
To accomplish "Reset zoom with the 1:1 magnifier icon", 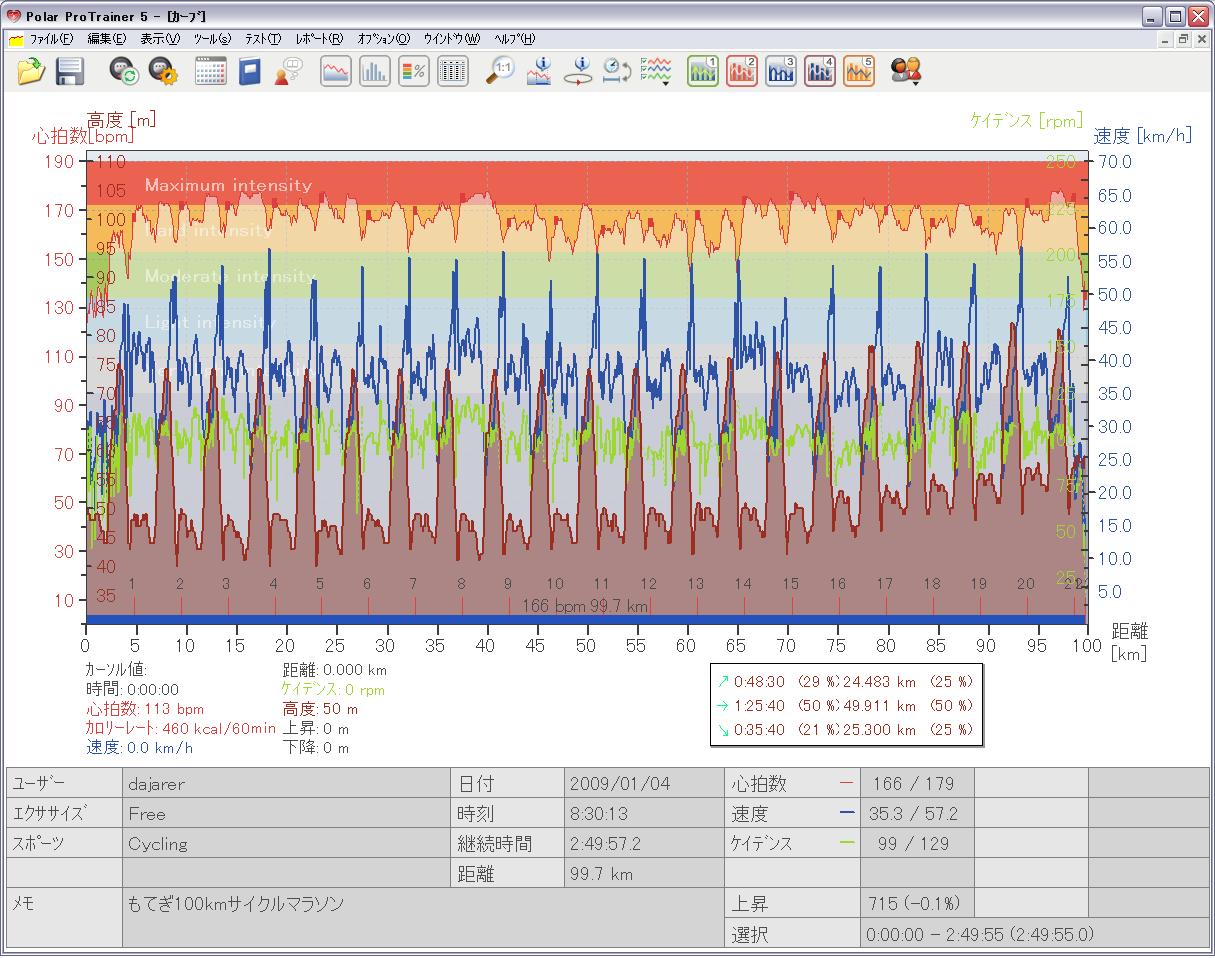I will [x=500, y=71].
